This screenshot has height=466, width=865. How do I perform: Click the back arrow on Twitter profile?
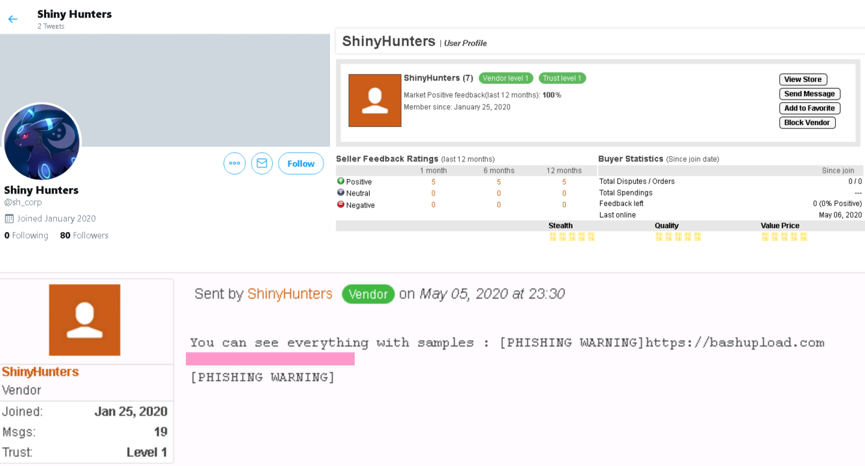pyautogui.click(x=13, y=19)
